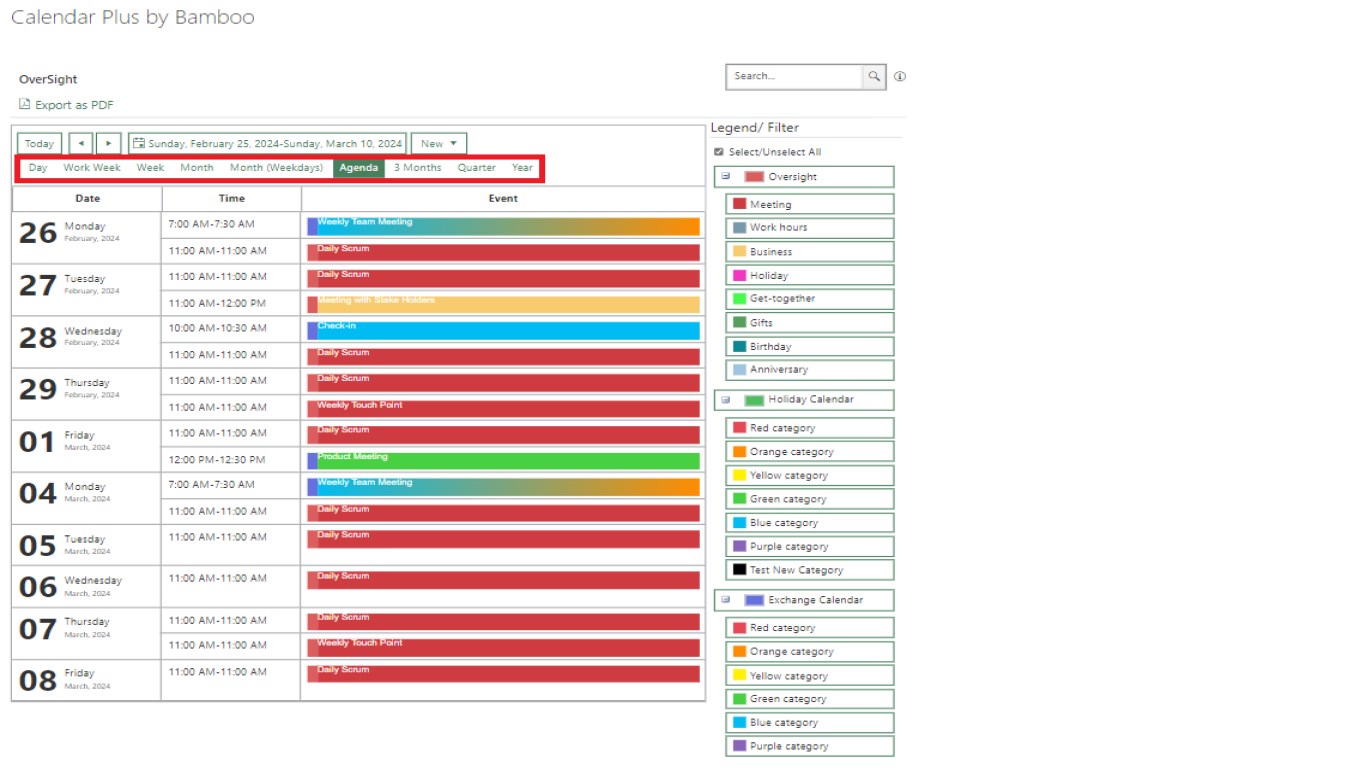This screenshot has width=1366, height=768.
Task: Select Exchange Calendar Orange category item
Action: (x=810, y=652)
